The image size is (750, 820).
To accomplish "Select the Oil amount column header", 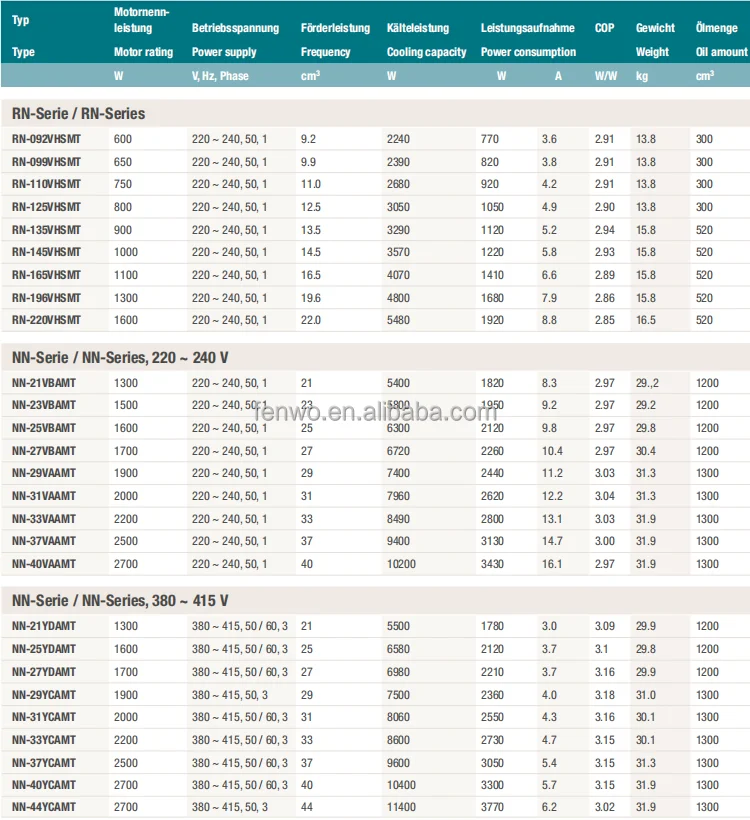I will click(x=721, y=52).
